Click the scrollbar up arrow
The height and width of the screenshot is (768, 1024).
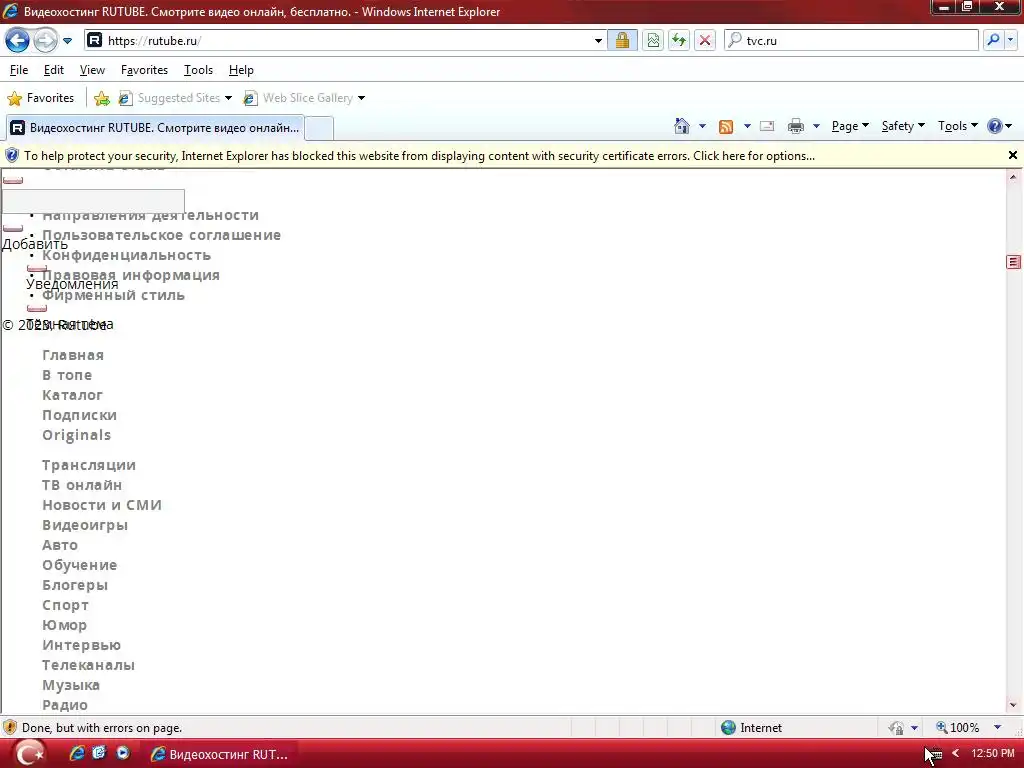pyautogui.click(x=1013, y=177)
